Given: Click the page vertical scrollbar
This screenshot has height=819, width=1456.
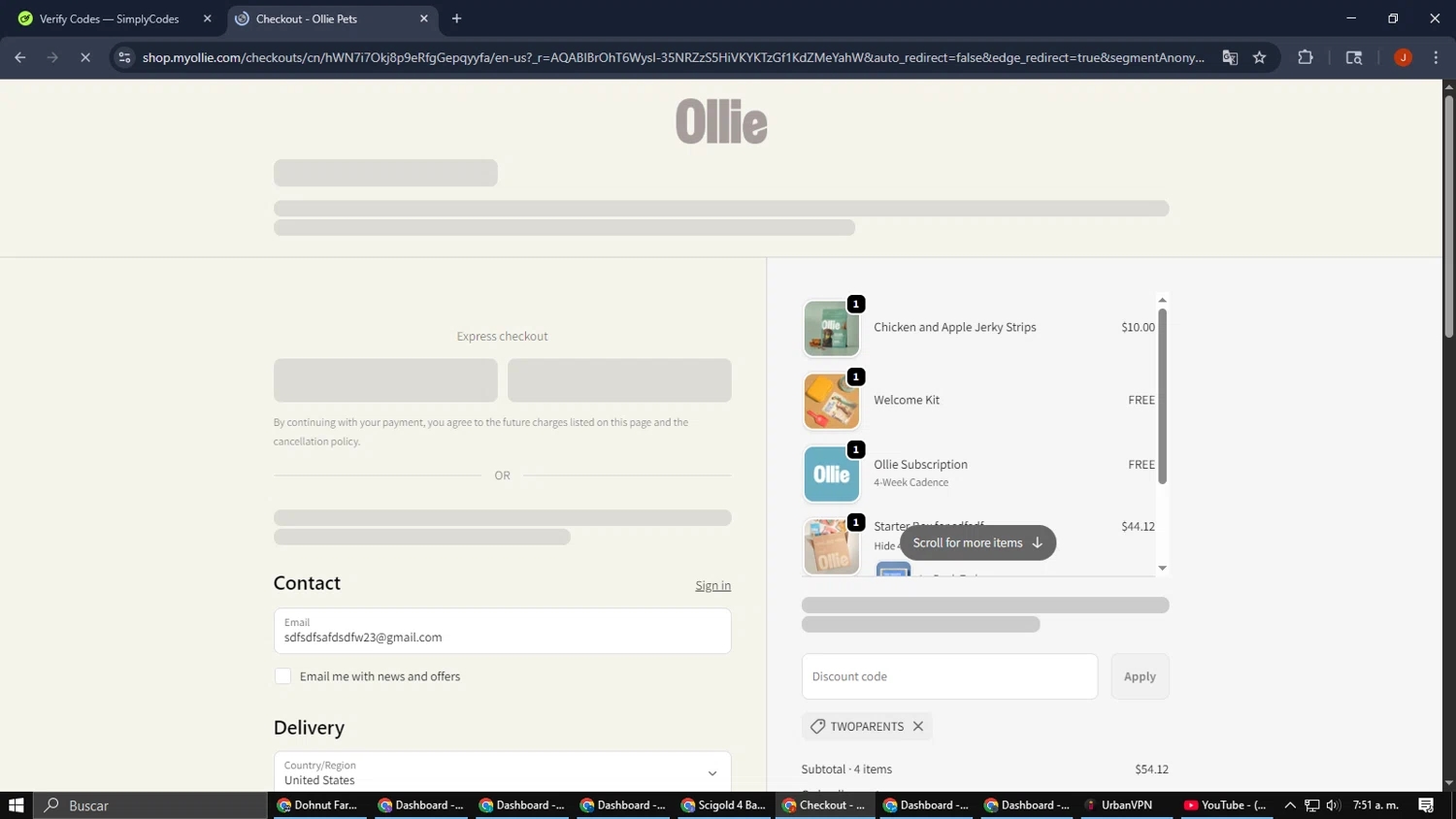Looking at the screenshot, I should 1448,215.
